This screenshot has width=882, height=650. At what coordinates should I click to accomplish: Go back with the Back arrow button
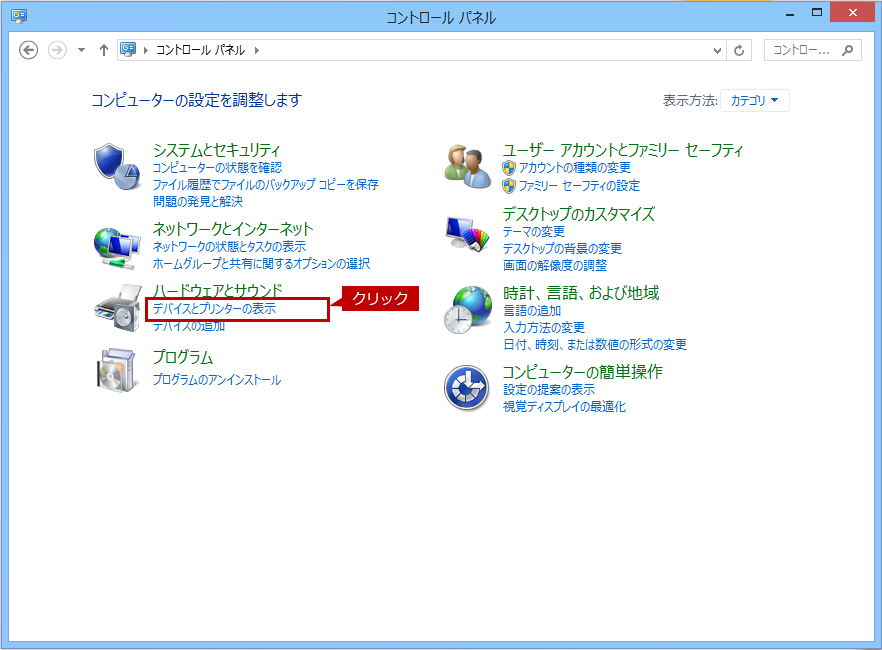[x=29, y=50]
